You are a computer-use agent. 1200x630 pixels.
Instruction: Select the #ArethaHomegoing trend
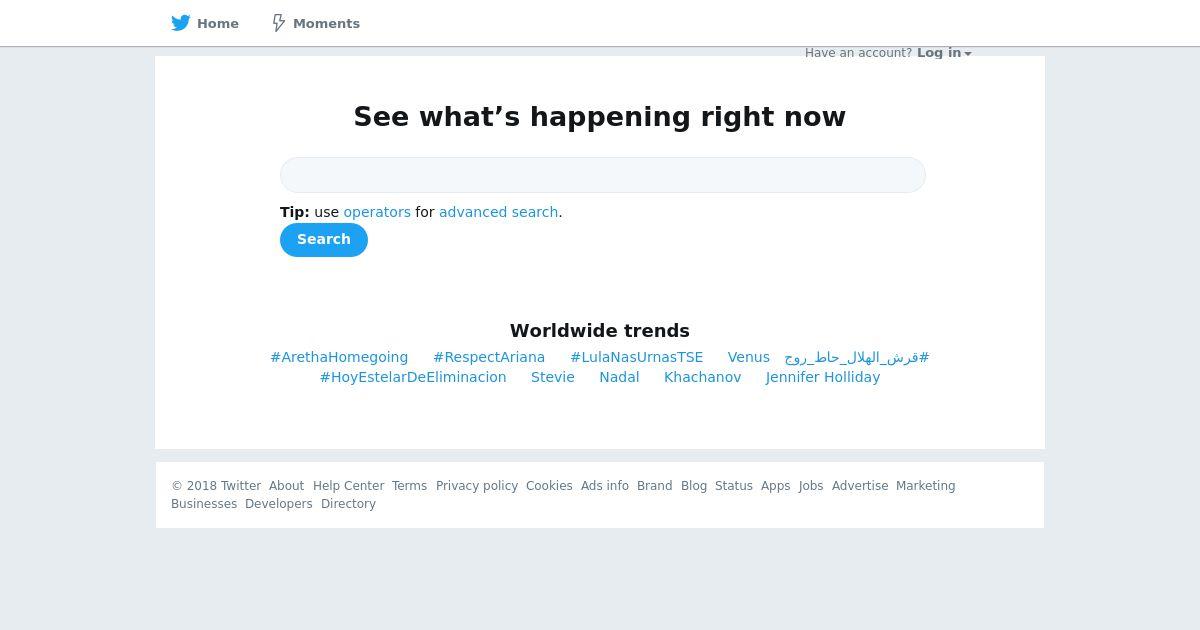point(339,357)
